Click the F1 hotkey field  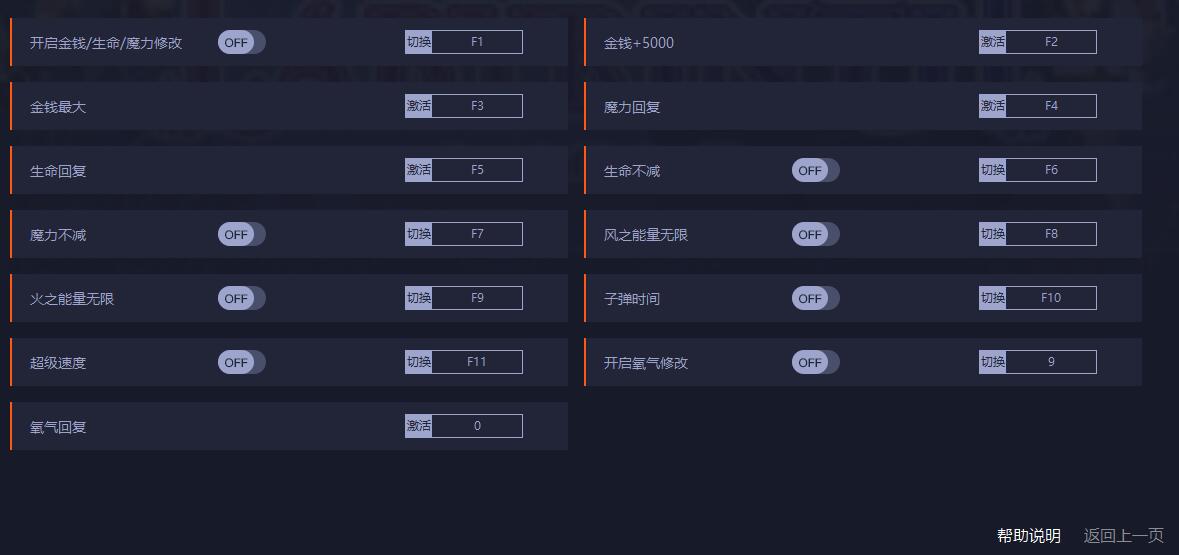tap(477, 42)
